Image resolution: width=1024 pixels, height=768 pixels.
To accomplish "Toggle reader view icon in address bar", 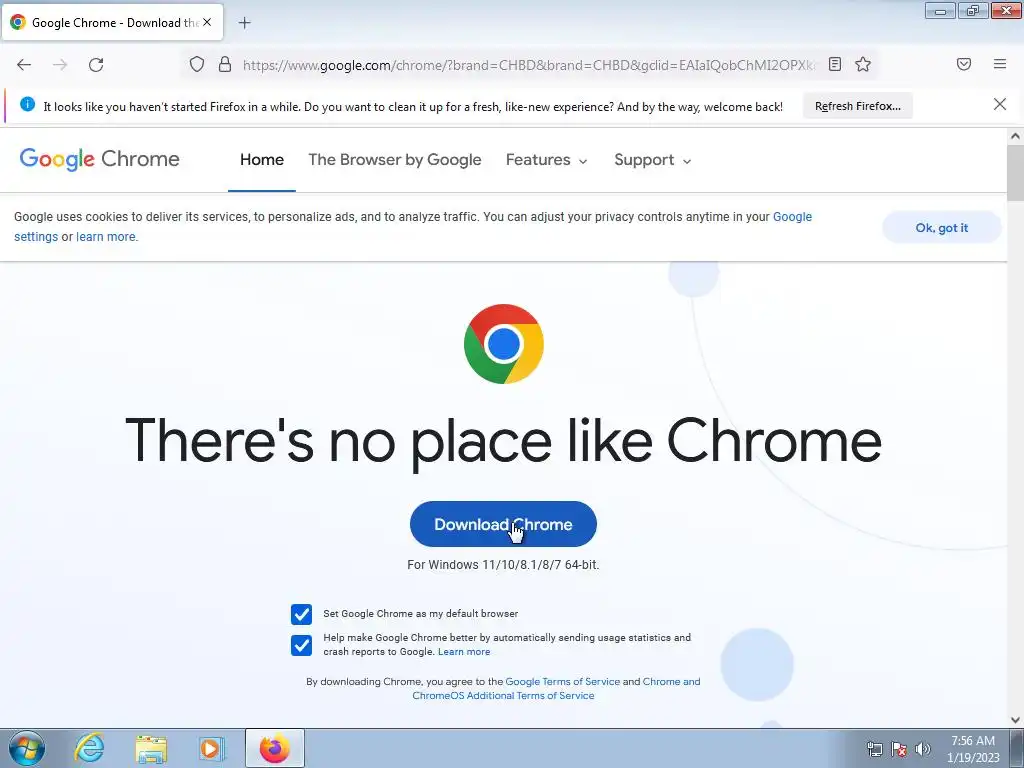I will pyautogui.click(x=835, y=64).
